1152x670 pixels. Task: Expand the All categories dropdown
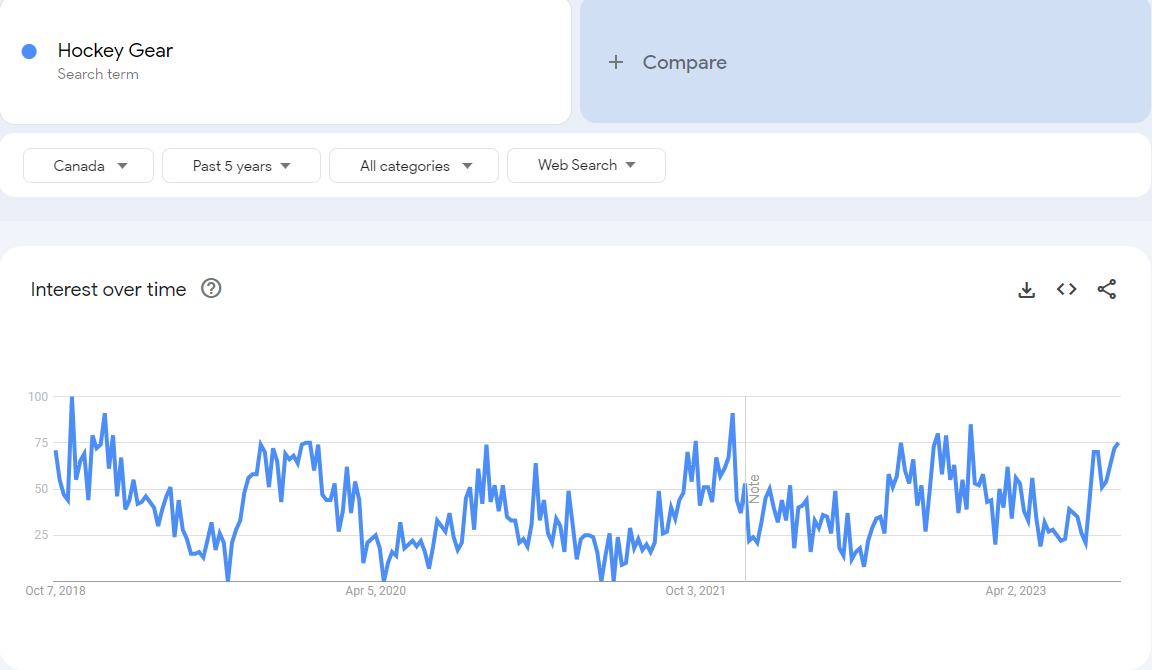pyautogui.click(x=414, y=165)
